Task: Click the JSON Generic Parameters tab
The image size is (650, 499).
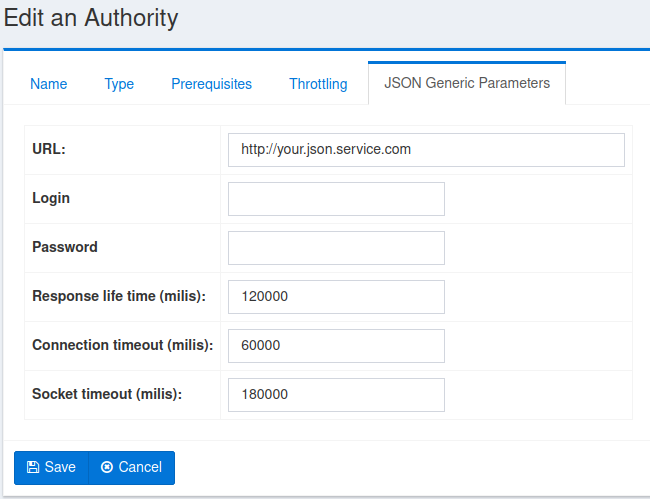Action: pos(466,83)
